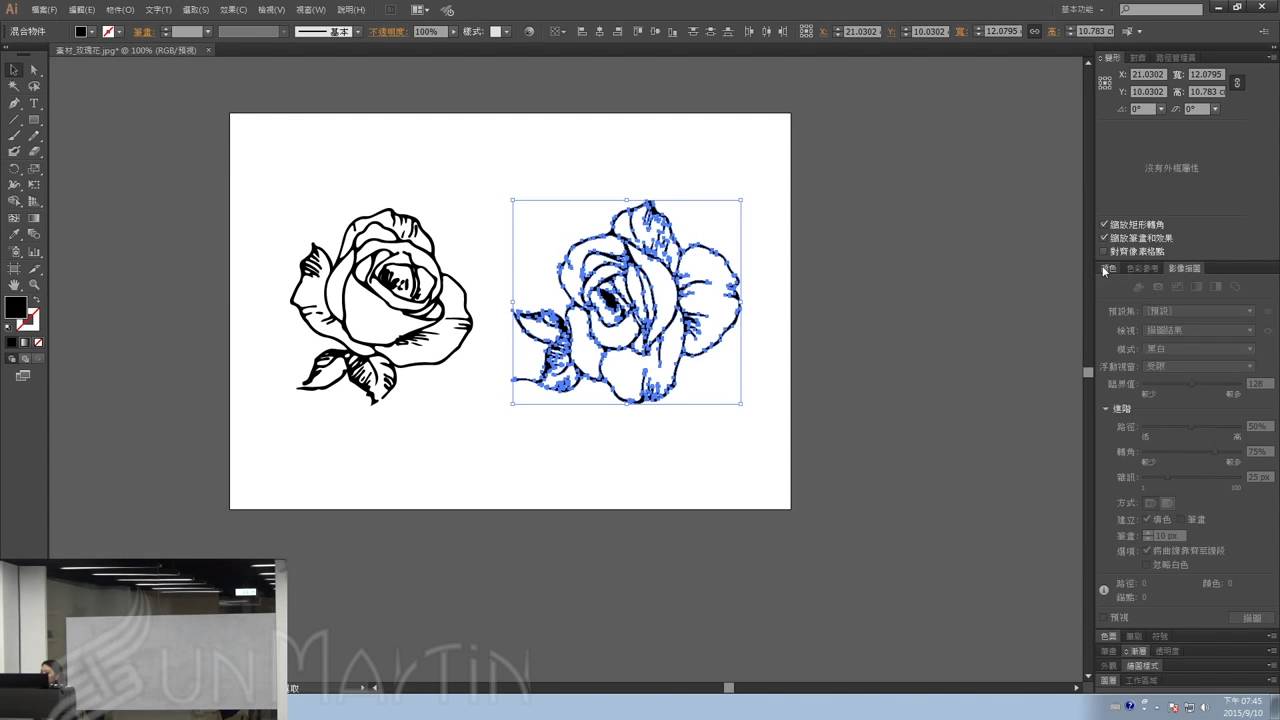
Task: Select the Eraser tool
Action: click(x=34, y=152)
